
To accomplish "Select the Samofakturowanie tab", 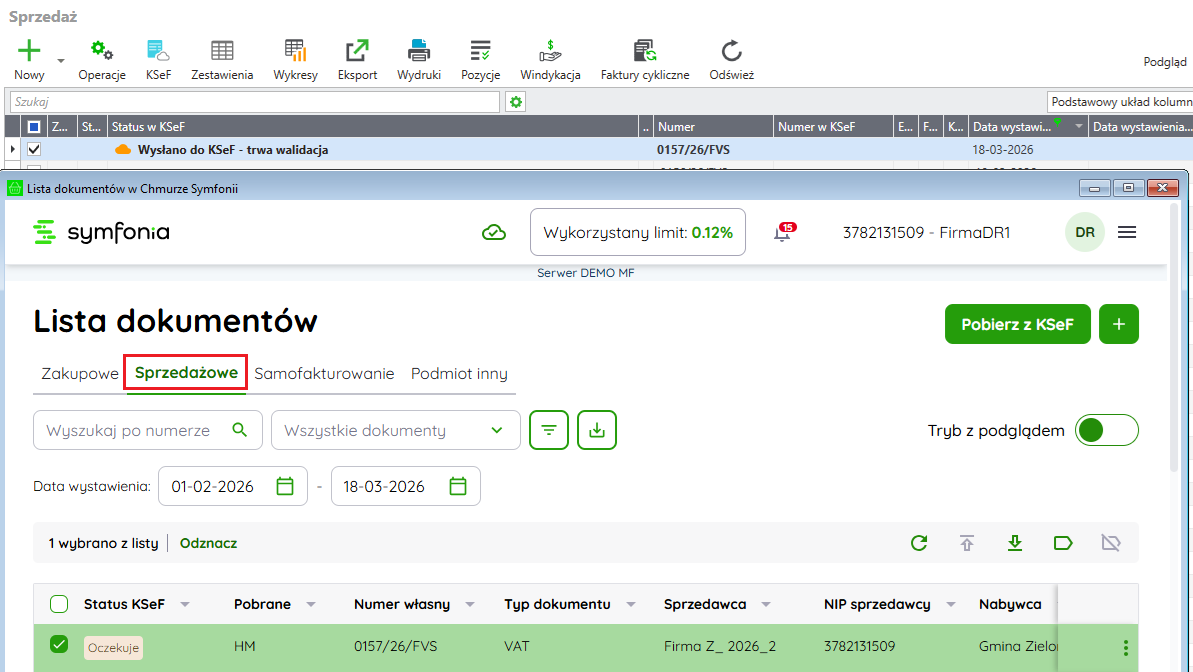I will pos(324,374).
